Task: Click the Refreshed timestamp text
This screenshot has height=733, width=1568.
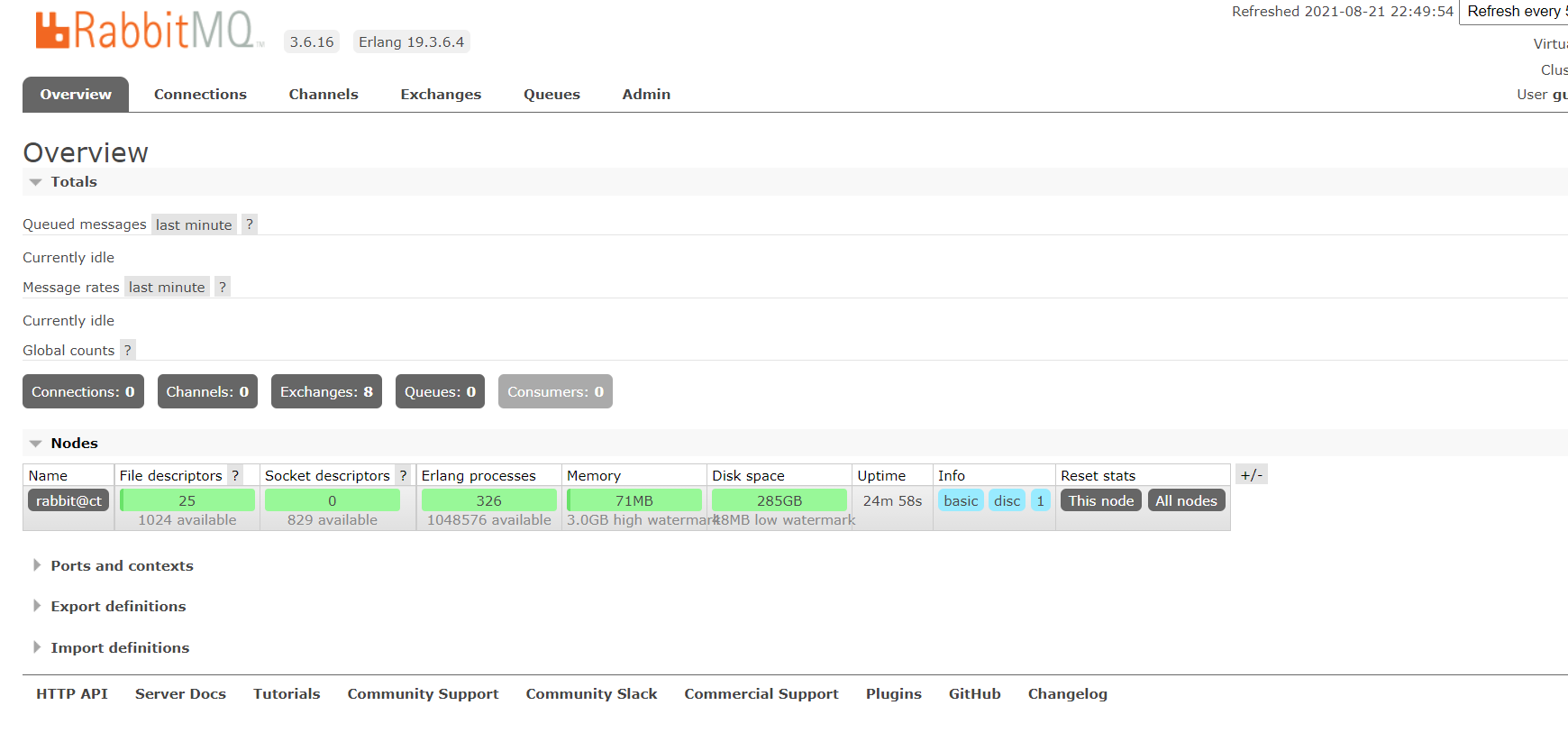Action: [1343, 12]
